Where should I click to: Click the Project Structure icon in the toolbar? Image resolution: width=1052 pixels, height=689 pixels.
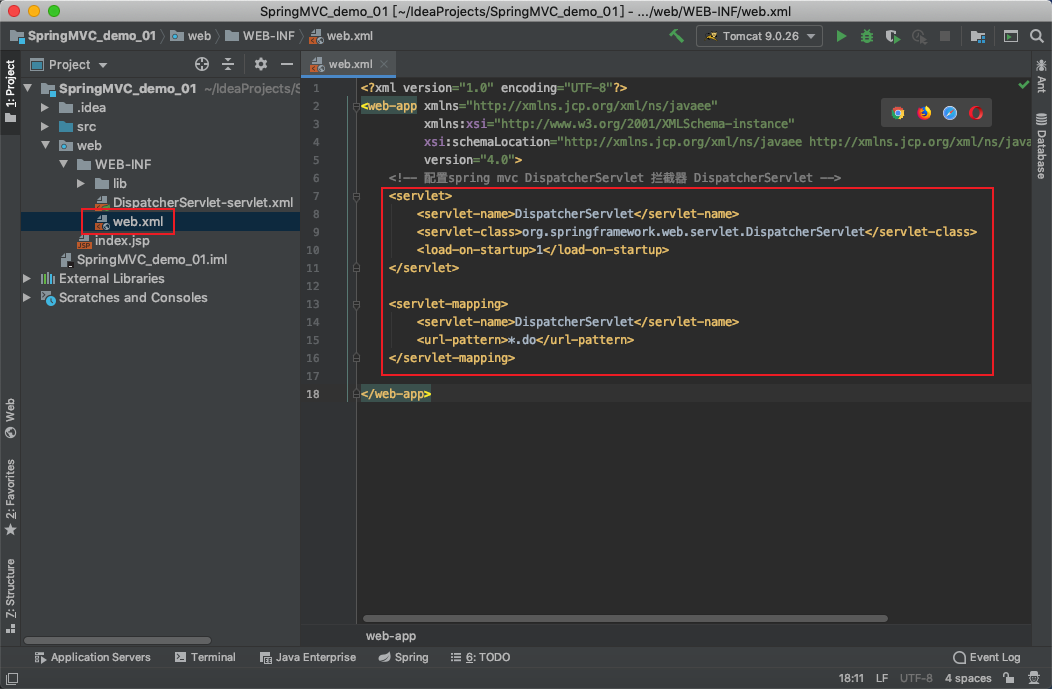(978, 36)
